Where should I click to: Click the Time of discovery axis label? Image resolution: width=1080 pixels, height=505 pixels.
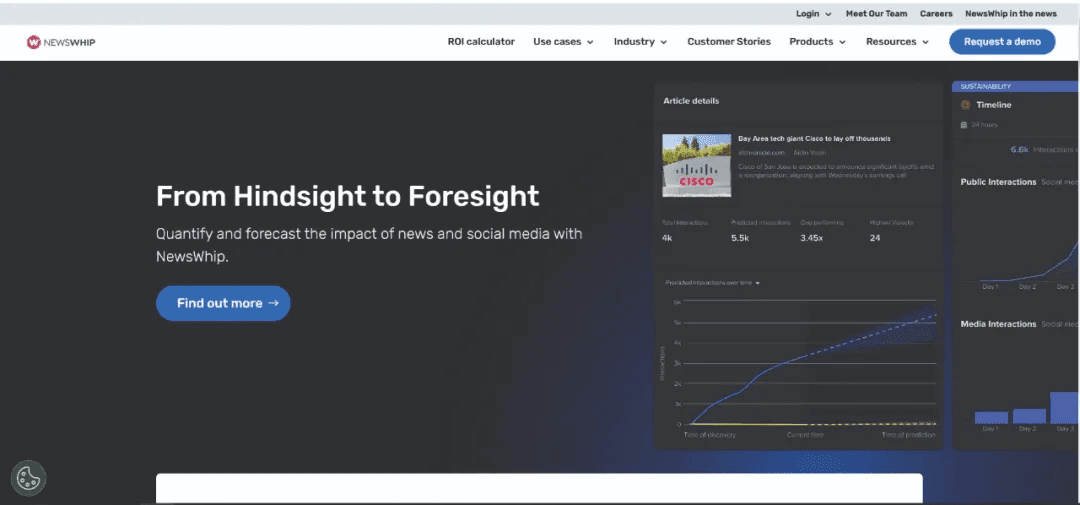pyautogui.click(x=709, y=435)
